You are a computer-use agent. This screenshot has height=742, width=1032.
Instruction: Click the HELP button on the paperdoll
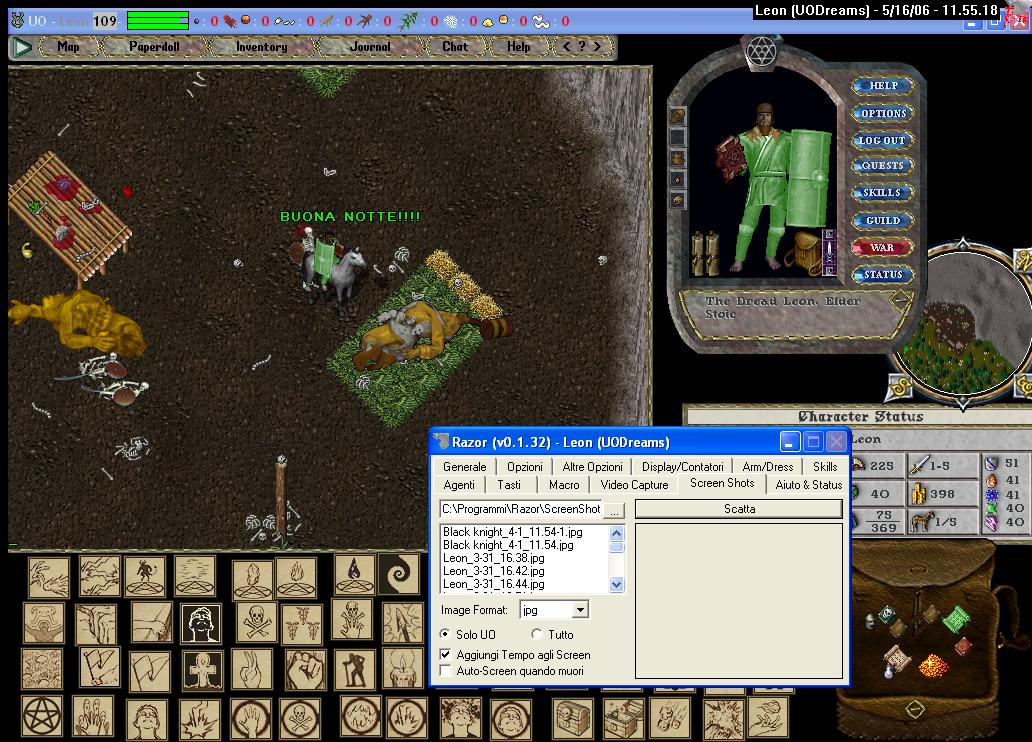(883, 86)
